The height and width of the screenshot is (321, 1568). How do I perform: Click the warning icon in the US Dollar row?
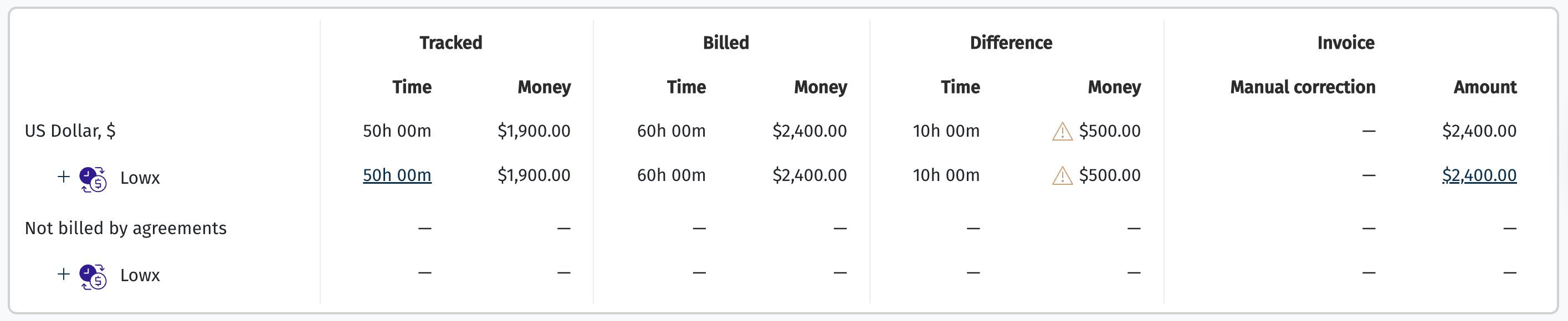1062,131
